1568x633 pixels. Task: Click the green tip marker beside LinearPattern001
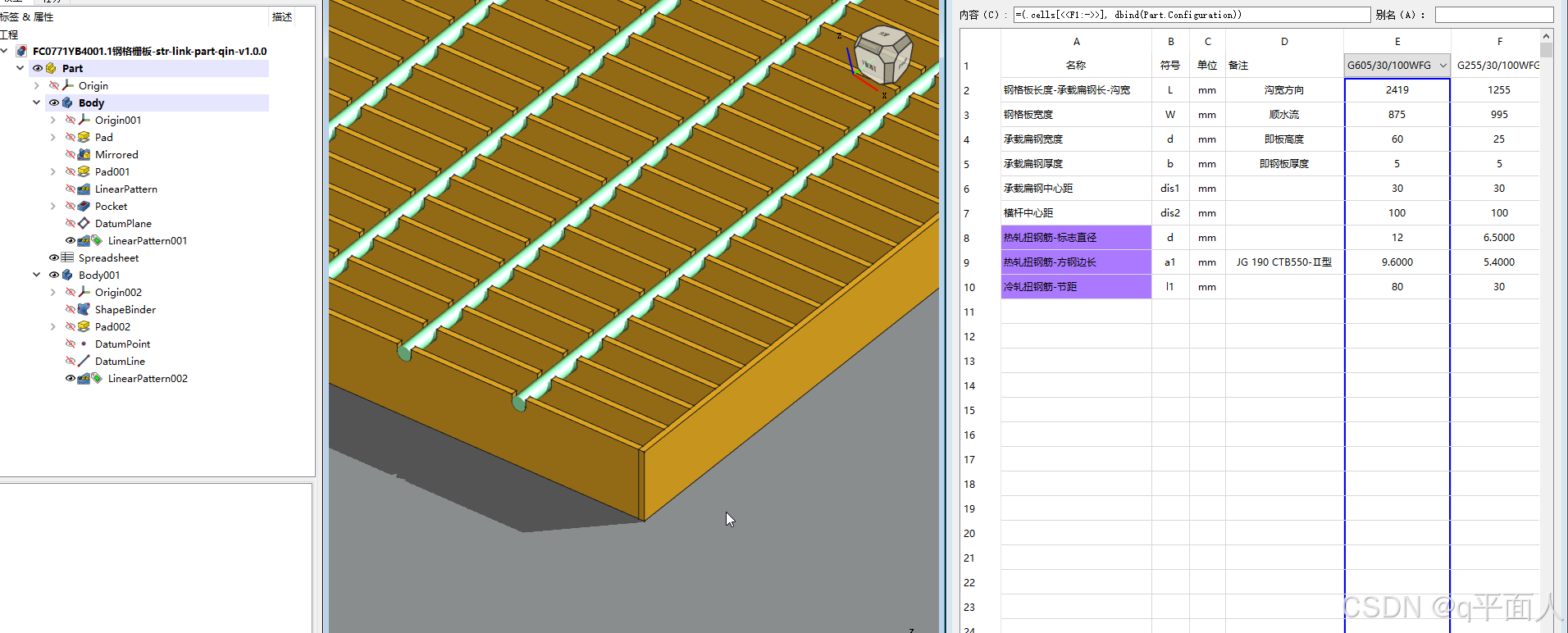pos(97,240)
